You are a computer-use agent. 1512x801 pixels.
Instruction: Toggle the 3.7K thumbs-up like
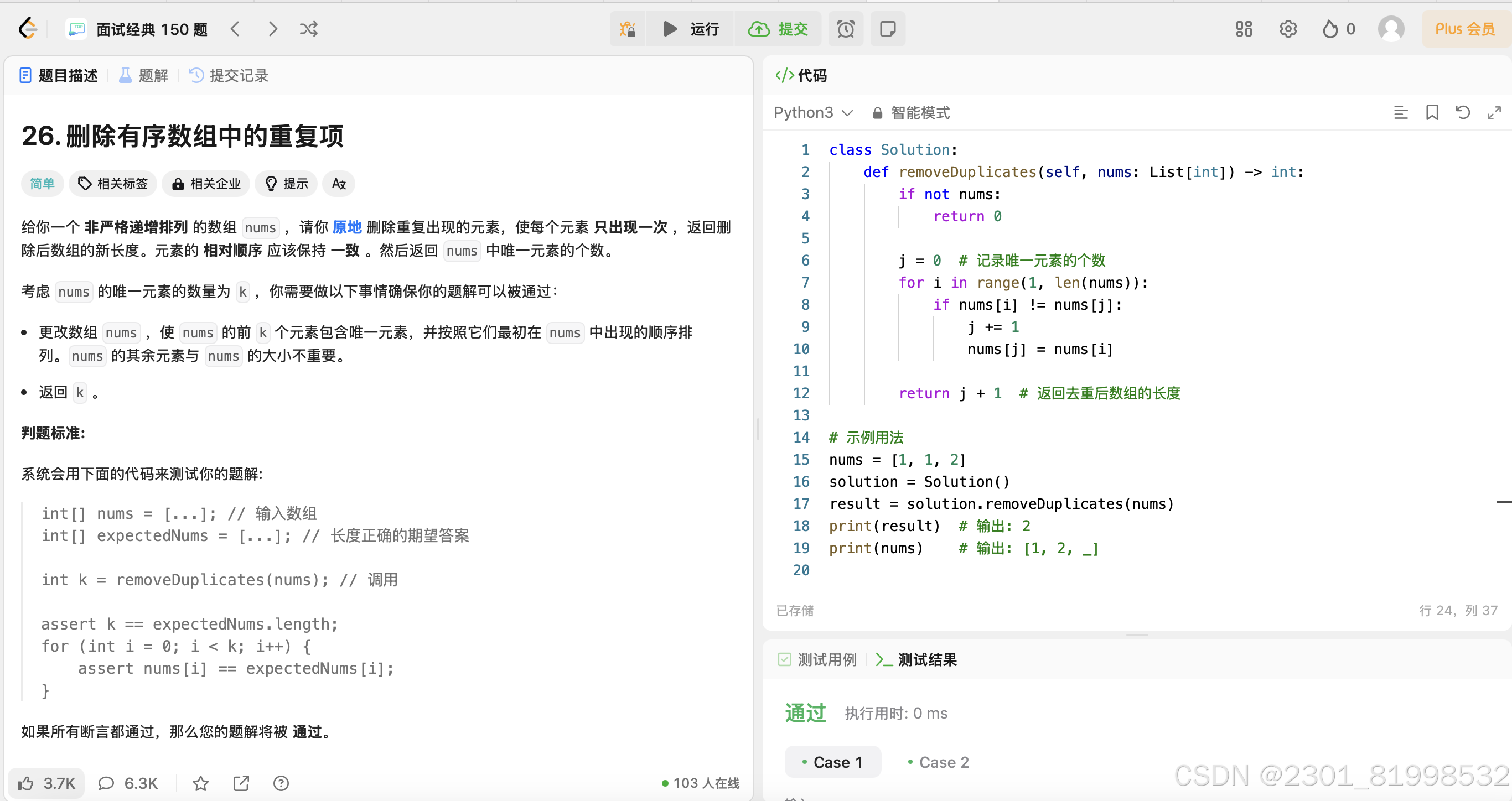pyautogui.click(x=46, y=783)
